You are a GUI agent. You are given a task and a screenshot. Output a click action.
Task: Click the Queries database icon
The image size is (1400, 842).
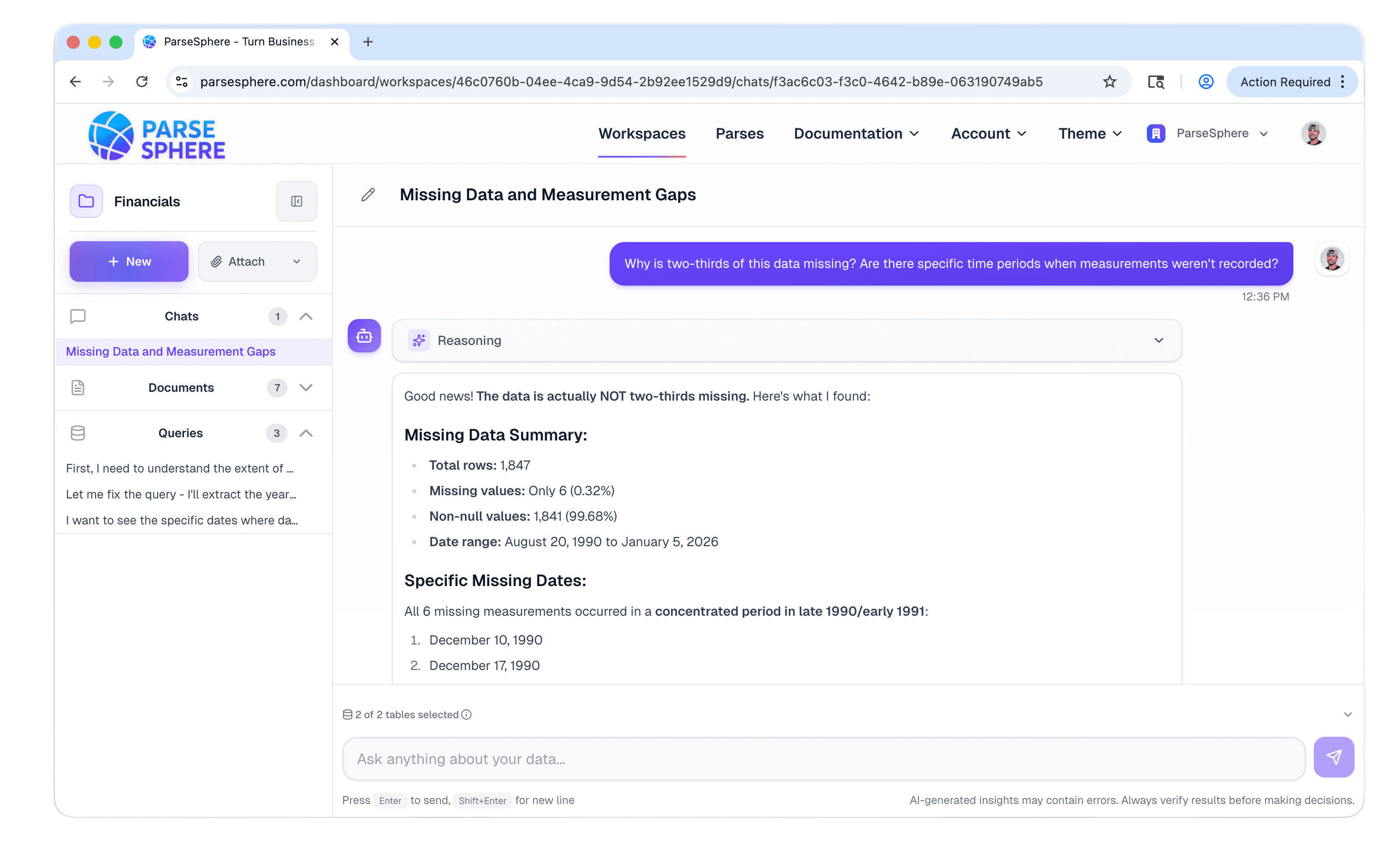[77, 432]
